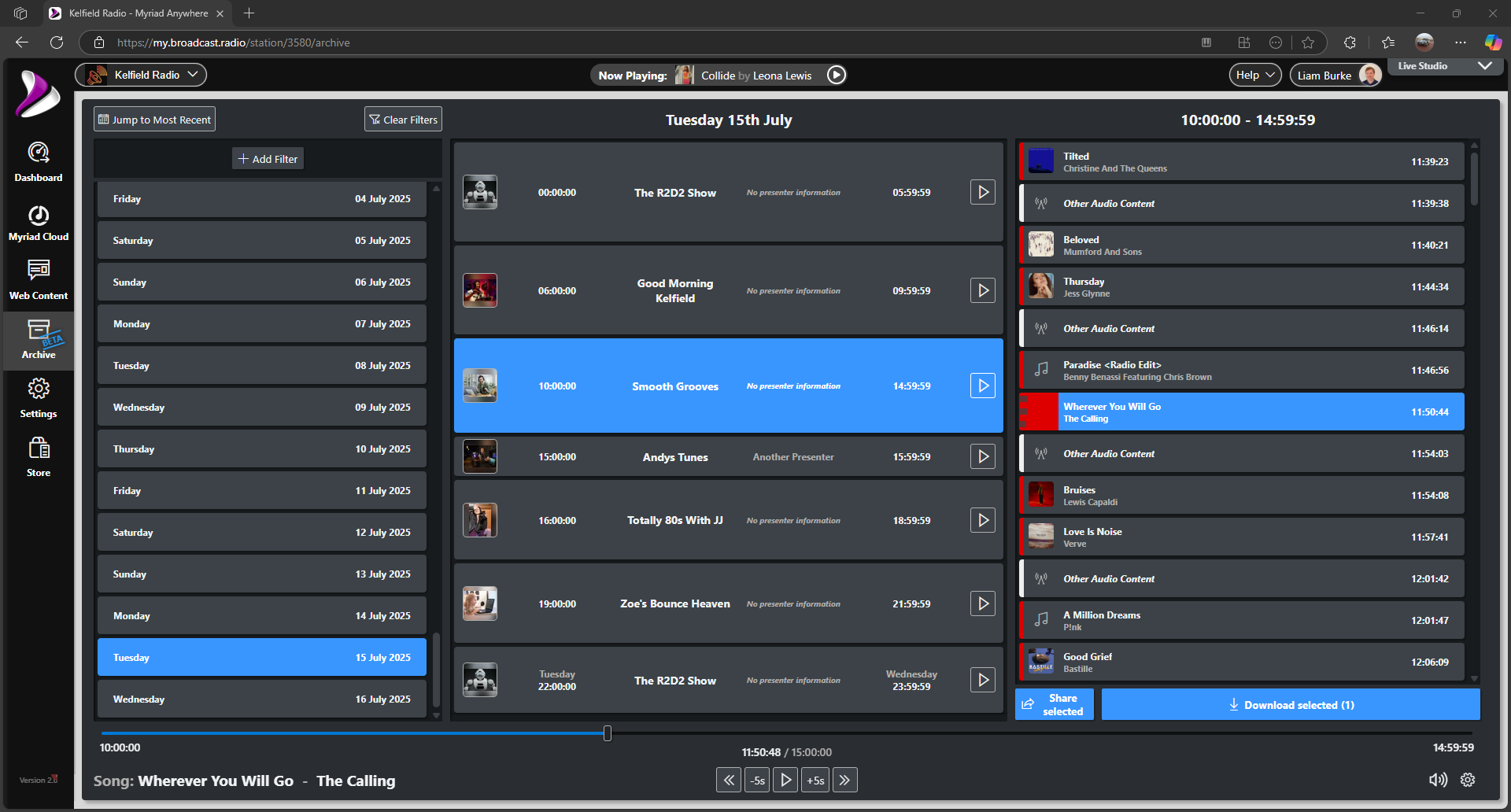Image resolution: width=1511 pixels, height=812 pixels.
Task: Select Wherever You Will Go track row
Action: [x=1242, y=412]
